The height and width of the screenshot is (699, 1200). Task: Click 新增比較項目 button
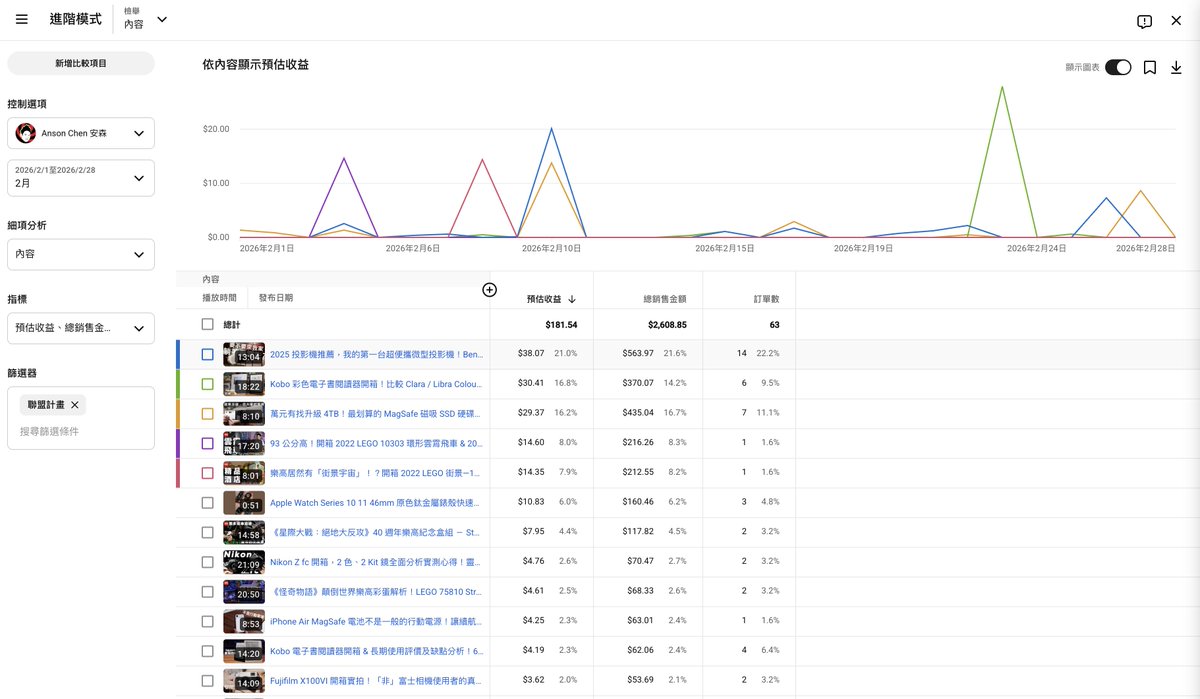tap(81, 63)
